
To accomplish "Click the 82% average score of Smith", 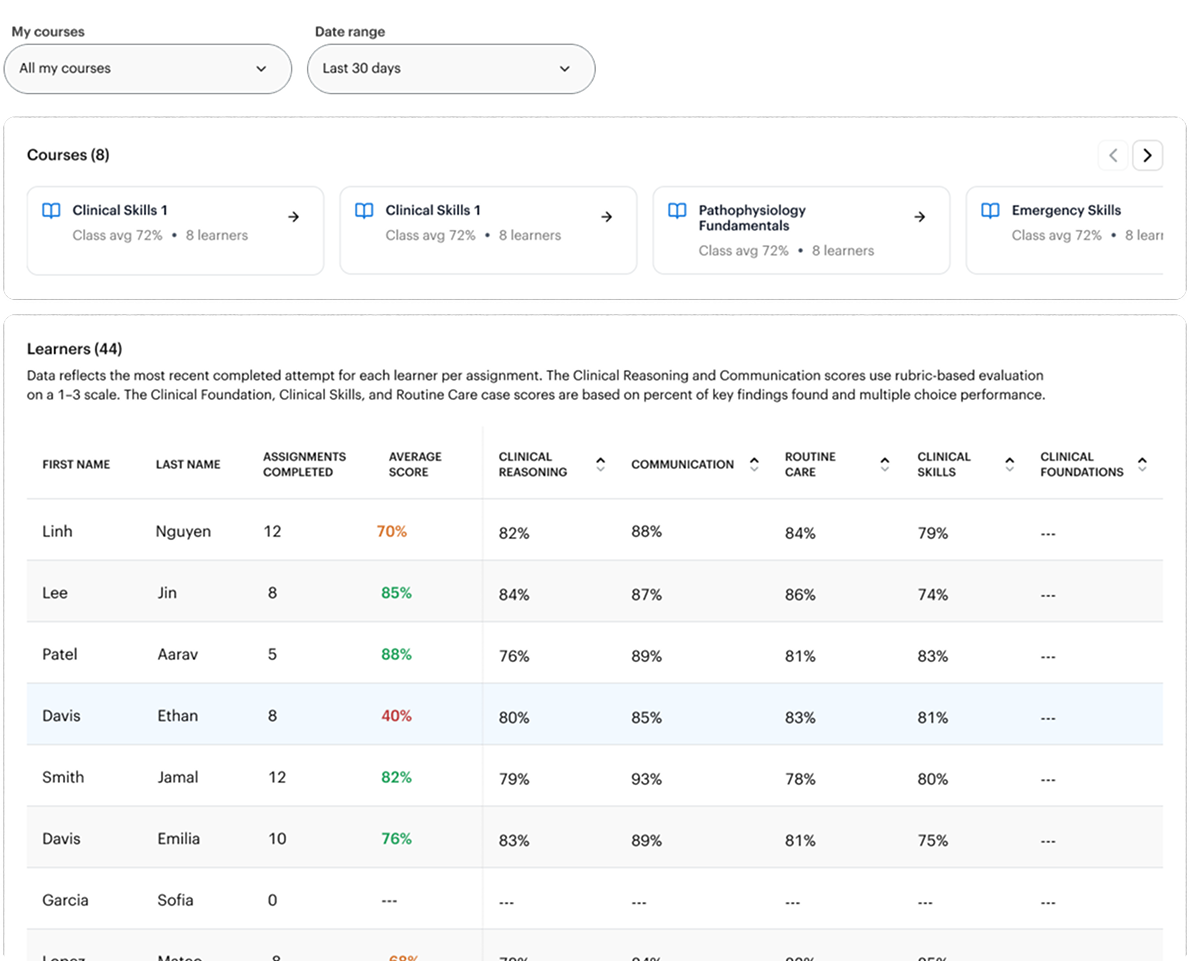I will tap(396, 777).
